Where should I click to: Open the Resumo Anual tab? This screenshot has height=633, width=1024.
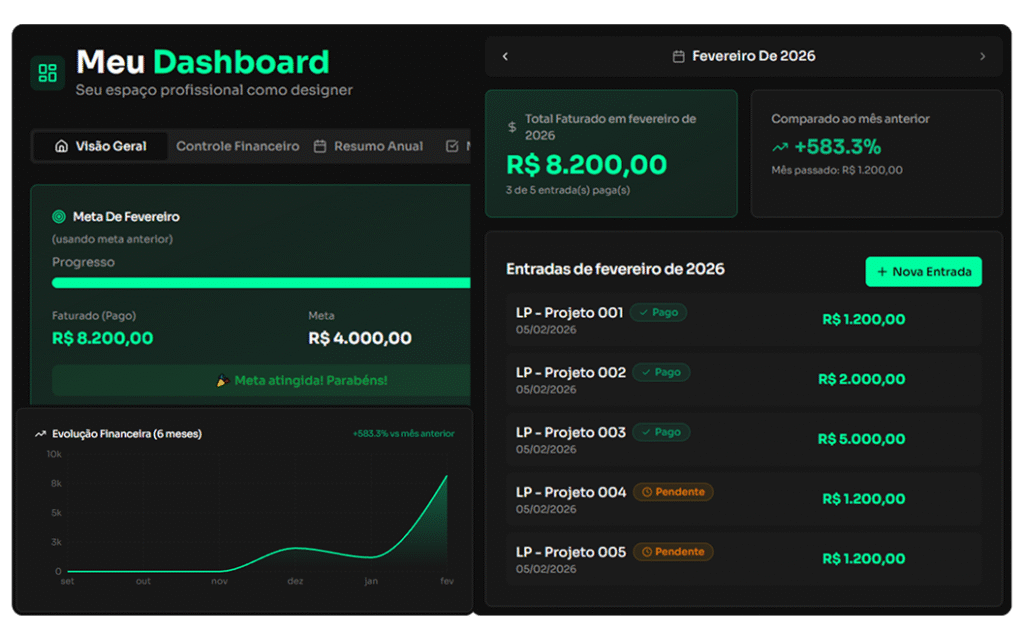tap(368, 146)
